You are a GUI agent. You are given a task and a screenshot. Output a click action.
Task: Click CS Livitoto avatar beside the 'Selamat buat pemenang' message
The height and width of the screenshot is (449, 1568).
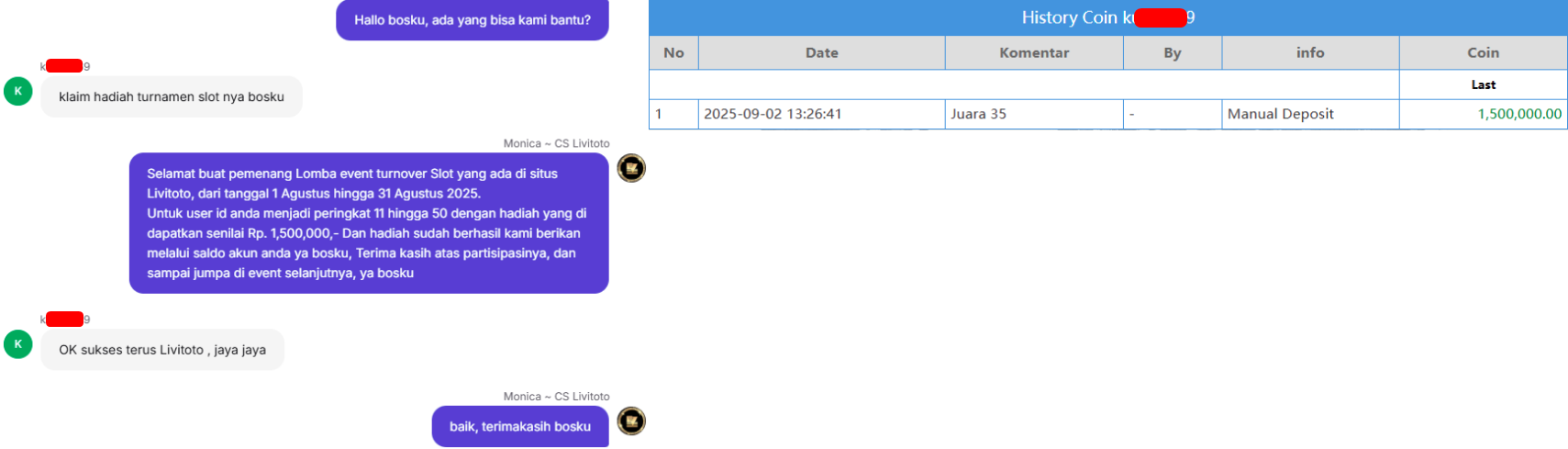[631, 168]
